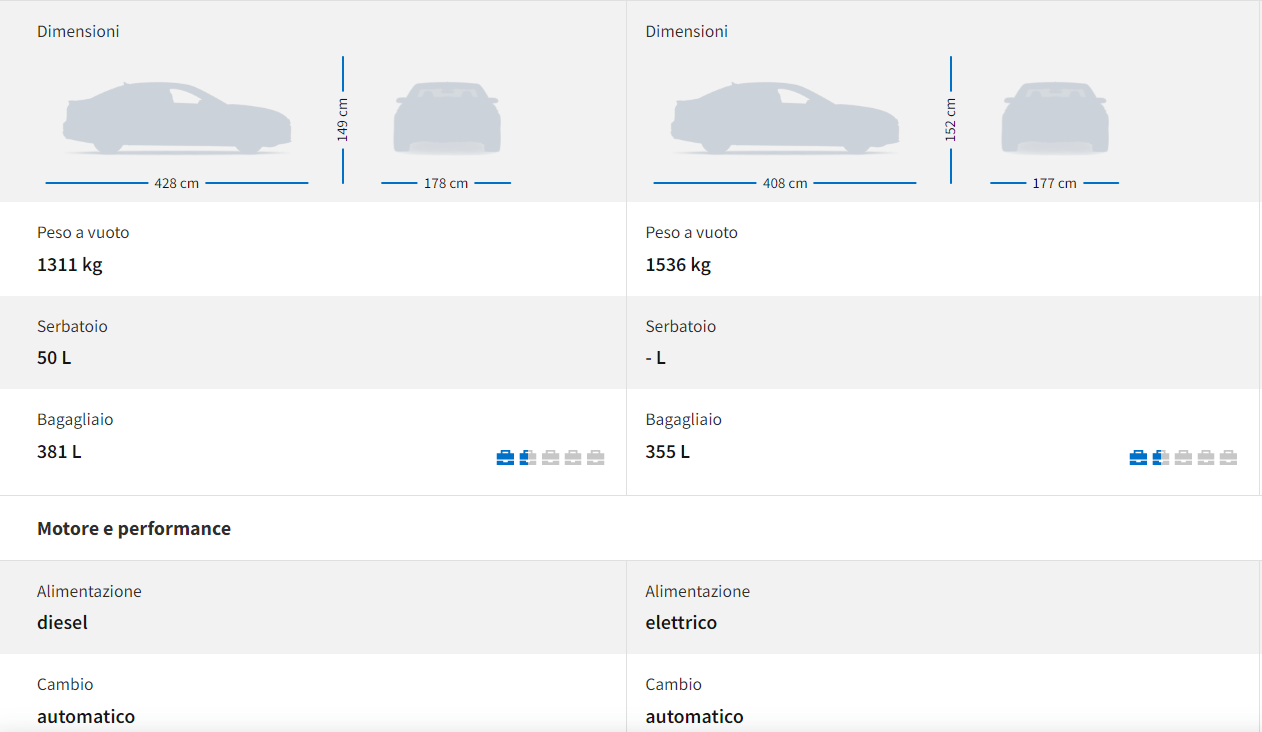Click the half-filled suitcase icon beside 355 L
The image size is (1262, 732).
click(1160, 458)
